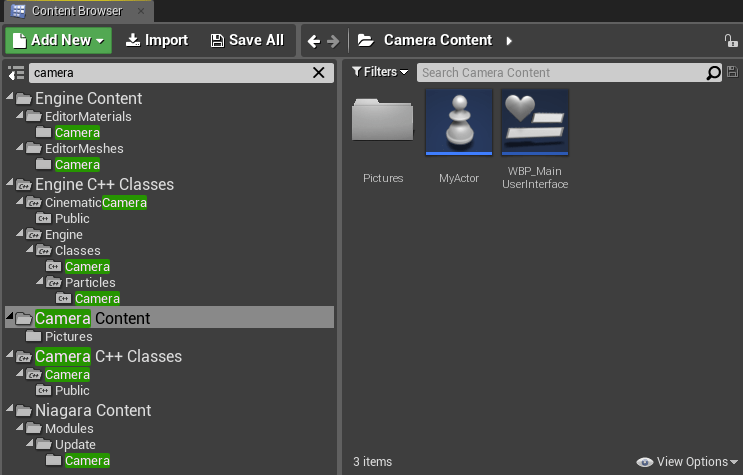The height and width of the screenshot is (475, 743).
Task: Collapse the CinematicCamera folder
Action: 19,201
